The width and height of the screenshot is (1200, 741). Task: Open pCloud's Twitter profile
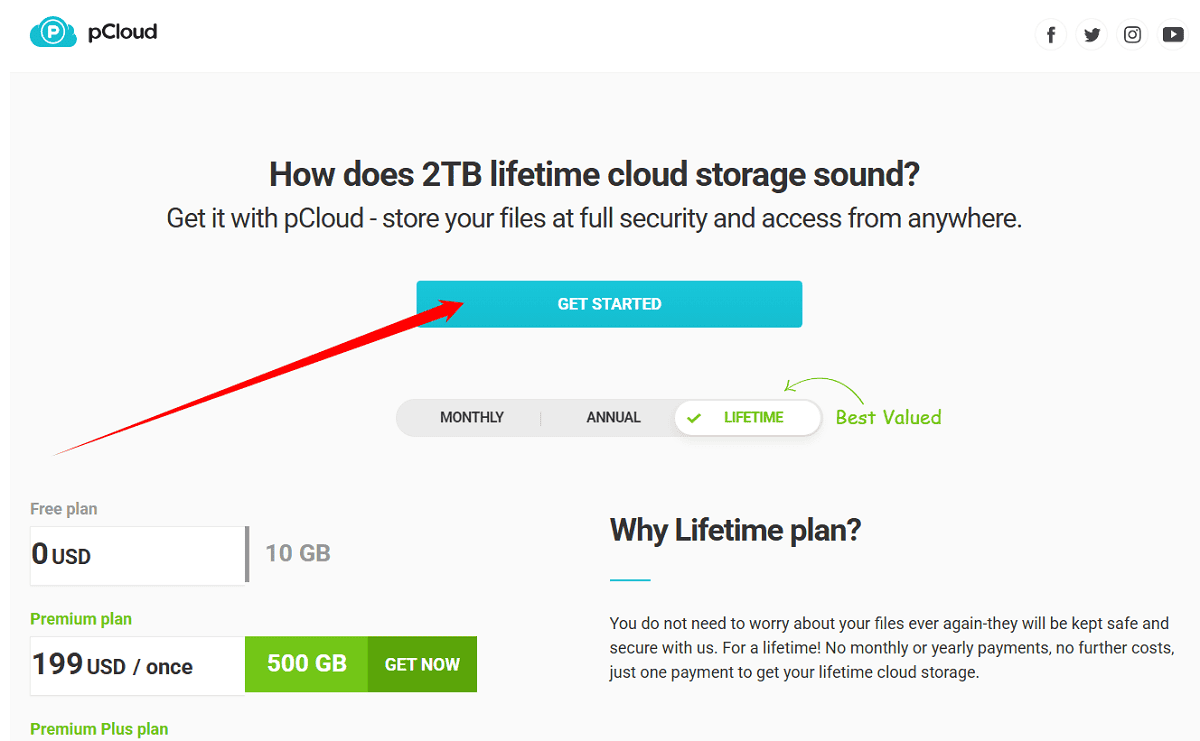pos(1092,33)
